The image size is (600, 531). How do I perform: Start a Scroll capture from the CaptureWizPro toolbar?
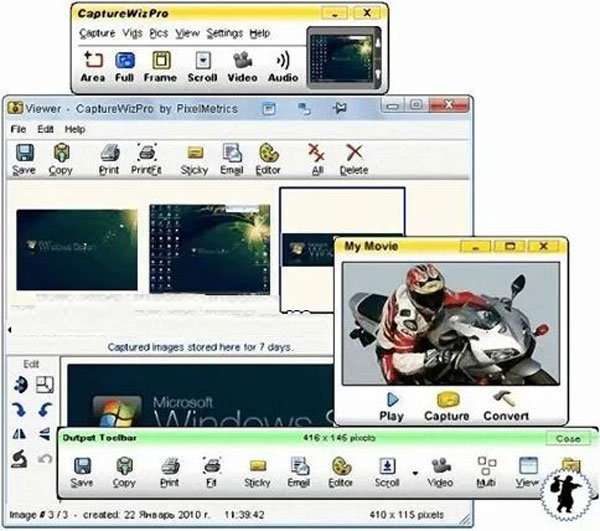click(203, 67)
